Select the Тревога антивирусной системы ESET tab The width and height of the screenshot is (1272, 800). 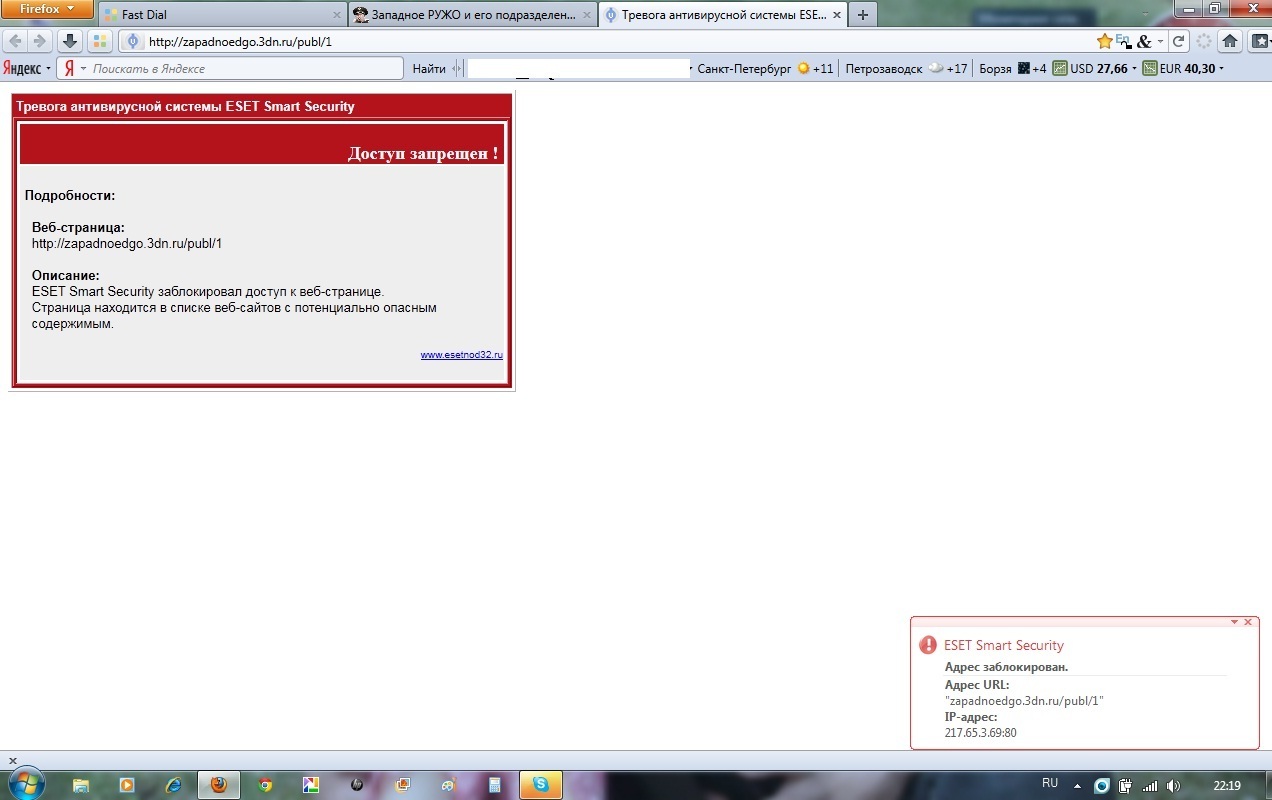(723, 15)
